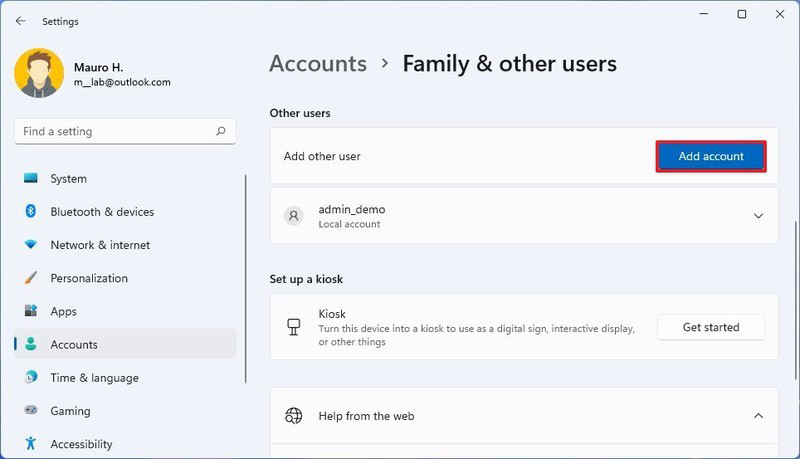The width and height of the screenshot is (800, 459).
Task: Expand the admin_demo account chevron
Action: 758,216
